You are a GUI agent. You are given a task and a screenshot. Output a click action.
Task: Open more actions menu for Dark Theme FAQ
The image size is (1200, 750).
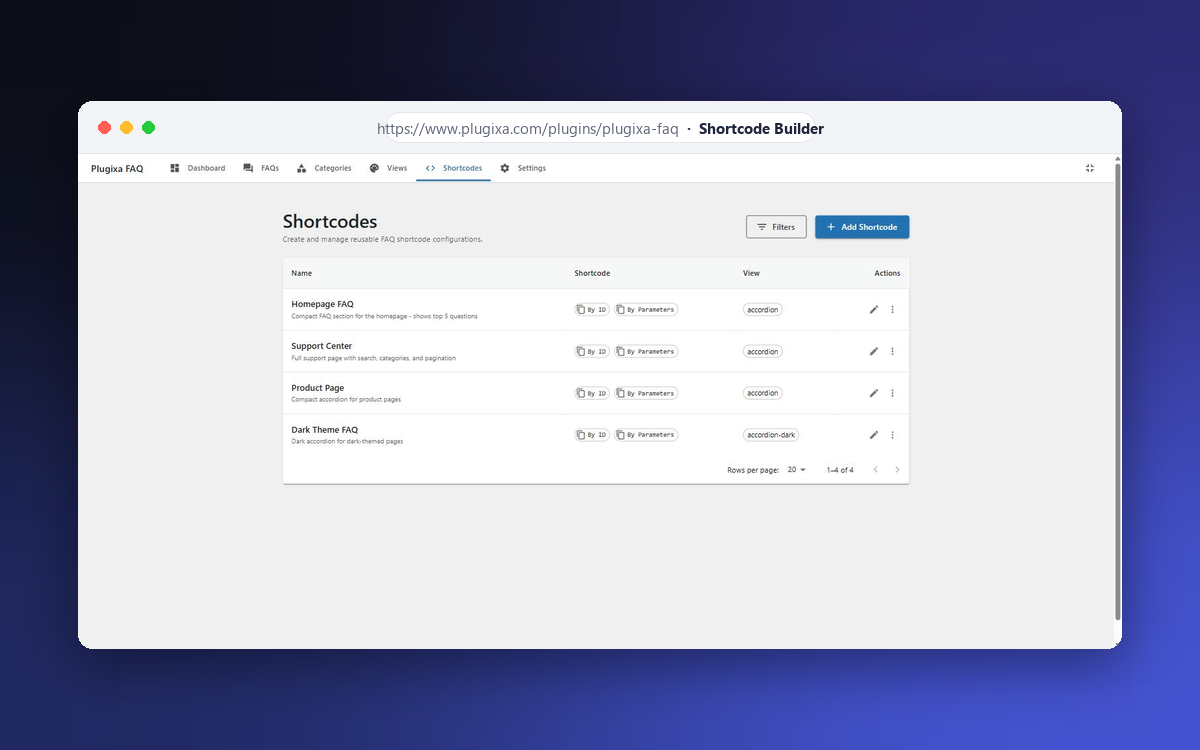892,435
